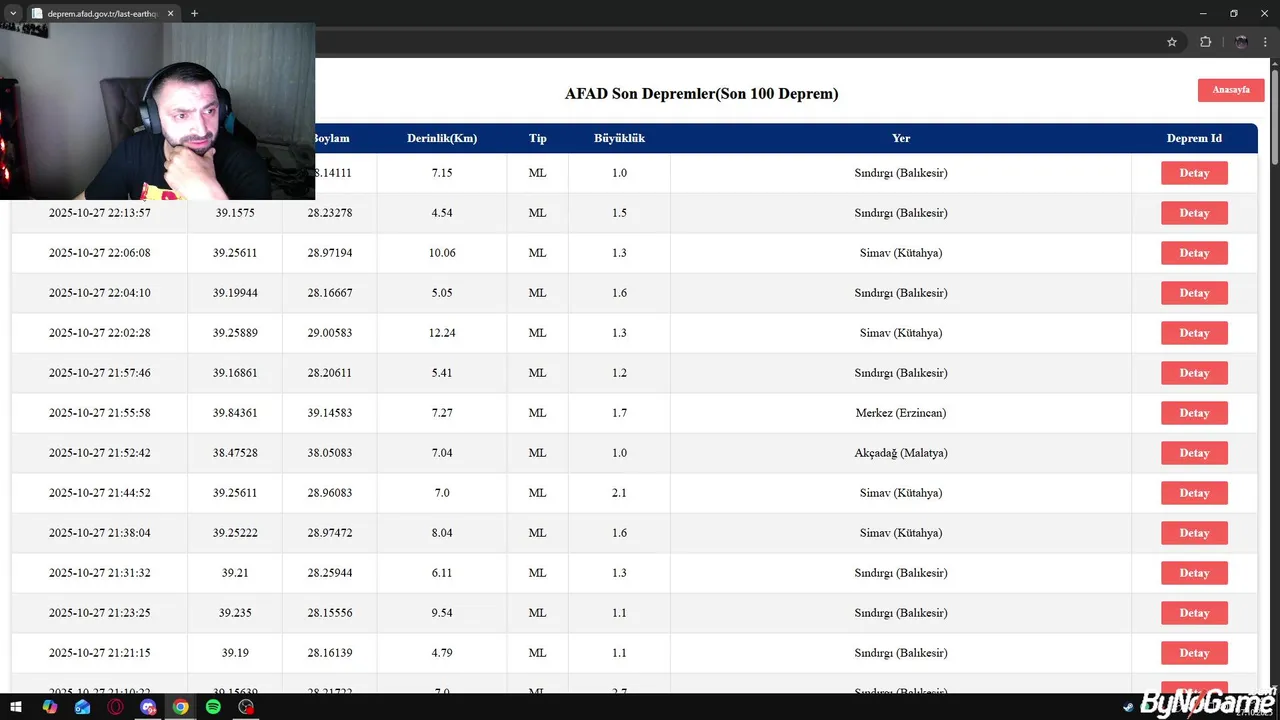
Task: Select the timestamp 2025-10-27 21:55:58
Action: click(100, 413)
